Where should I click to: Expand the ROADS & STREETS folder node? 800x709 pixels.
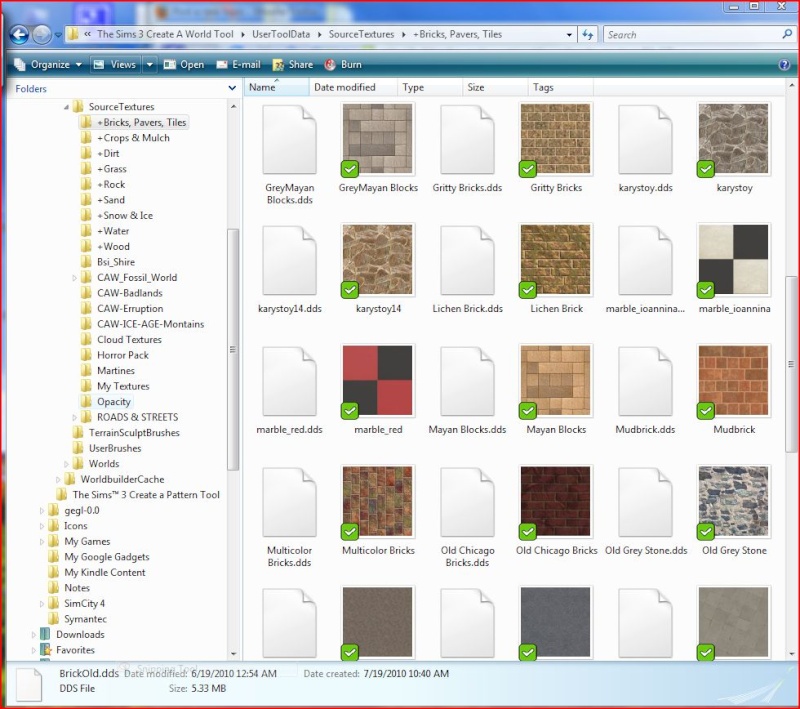click(74, 418)
